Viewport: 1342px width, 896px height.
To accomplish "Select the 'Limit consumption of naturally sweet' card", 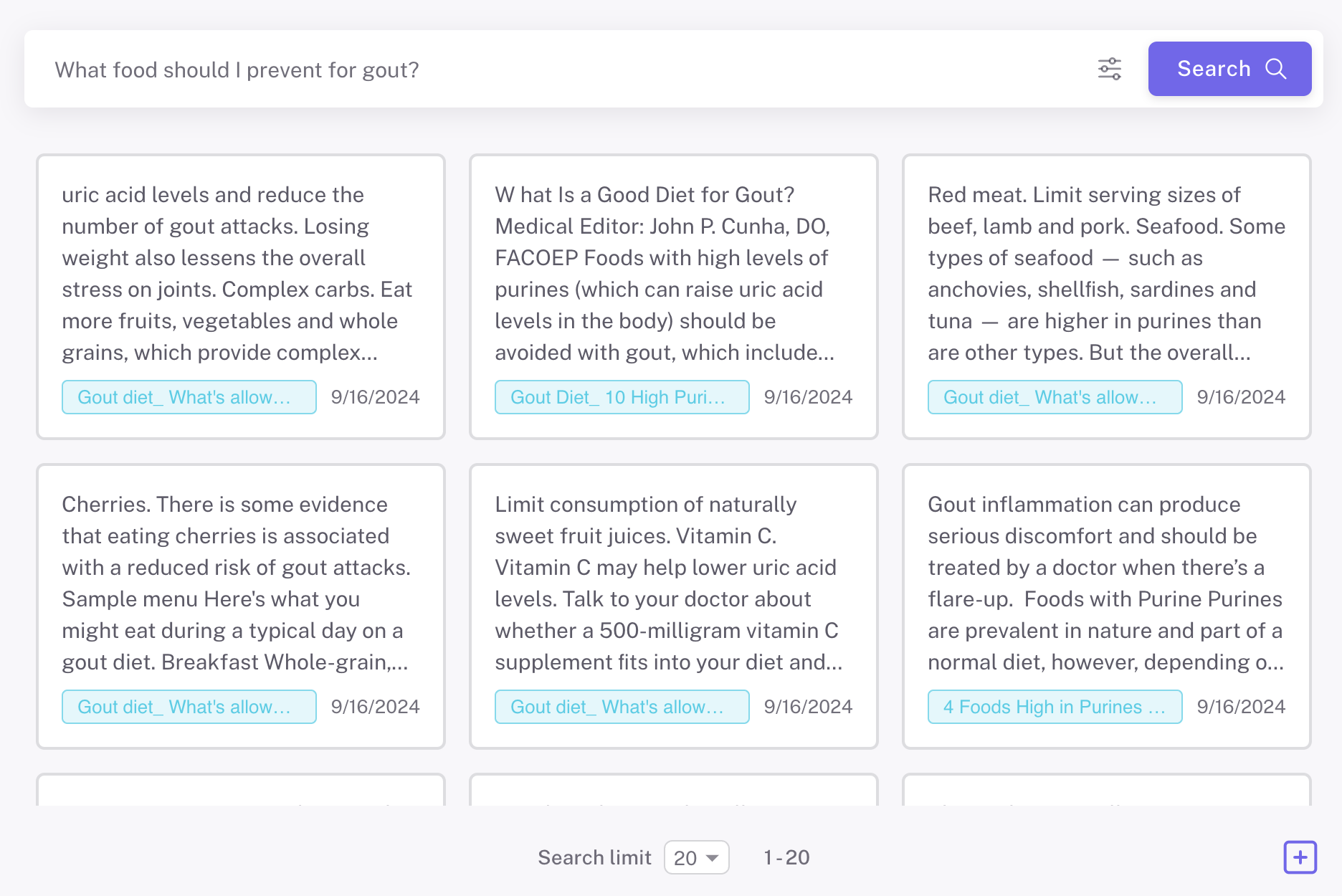I will (673, 583).
